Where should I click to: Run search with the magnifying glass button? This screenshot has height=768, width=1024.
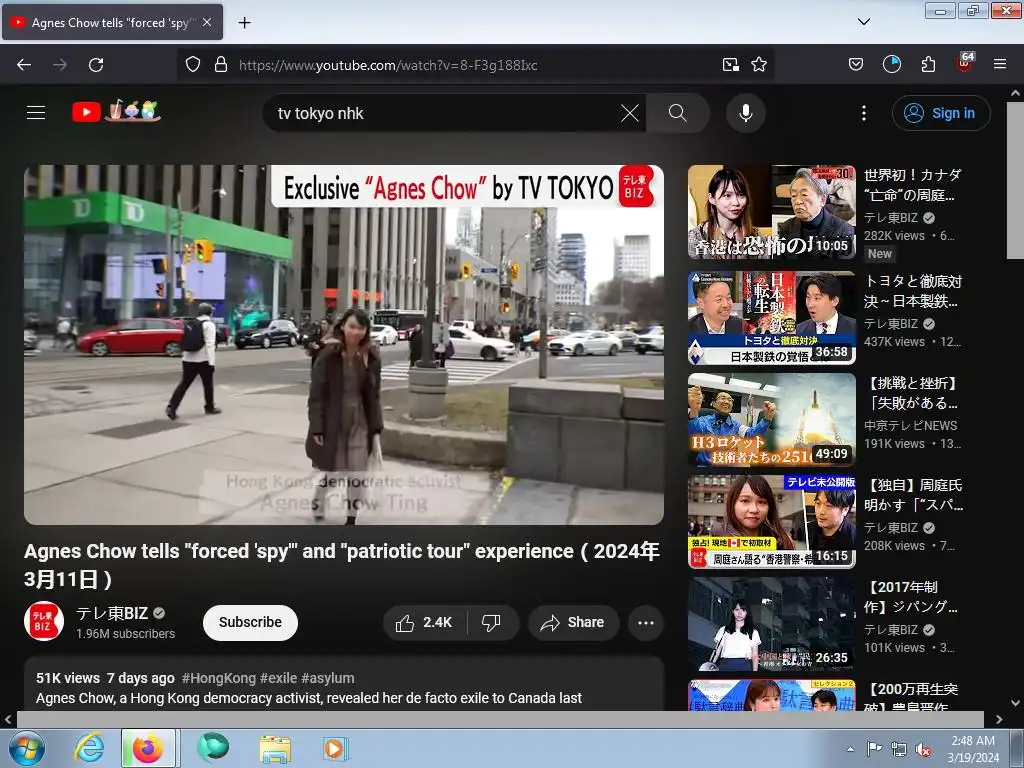(678, 113)
